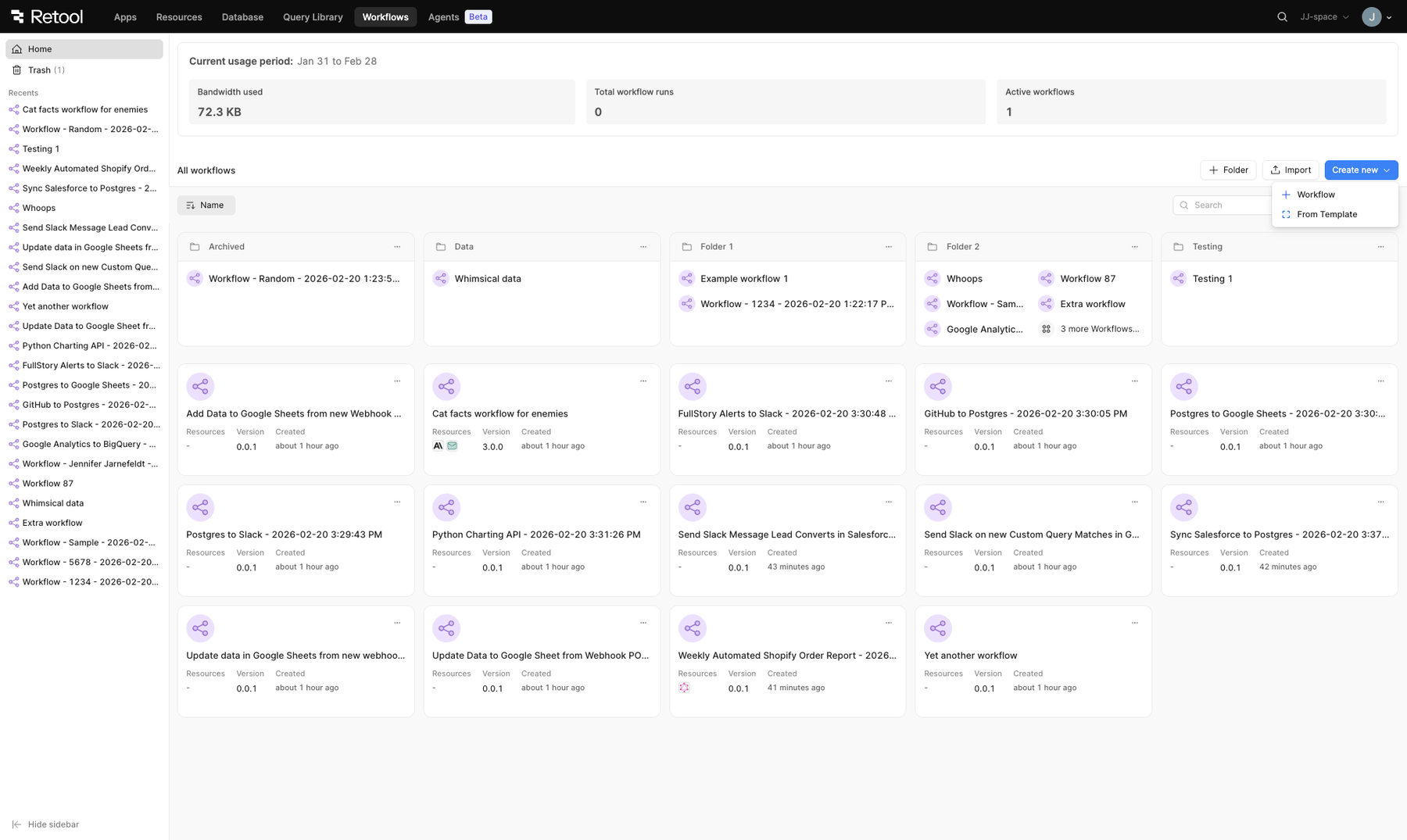Add a new Folder with the Folder button
This screenshot has width=1407, height=840.
point(1228,170)
